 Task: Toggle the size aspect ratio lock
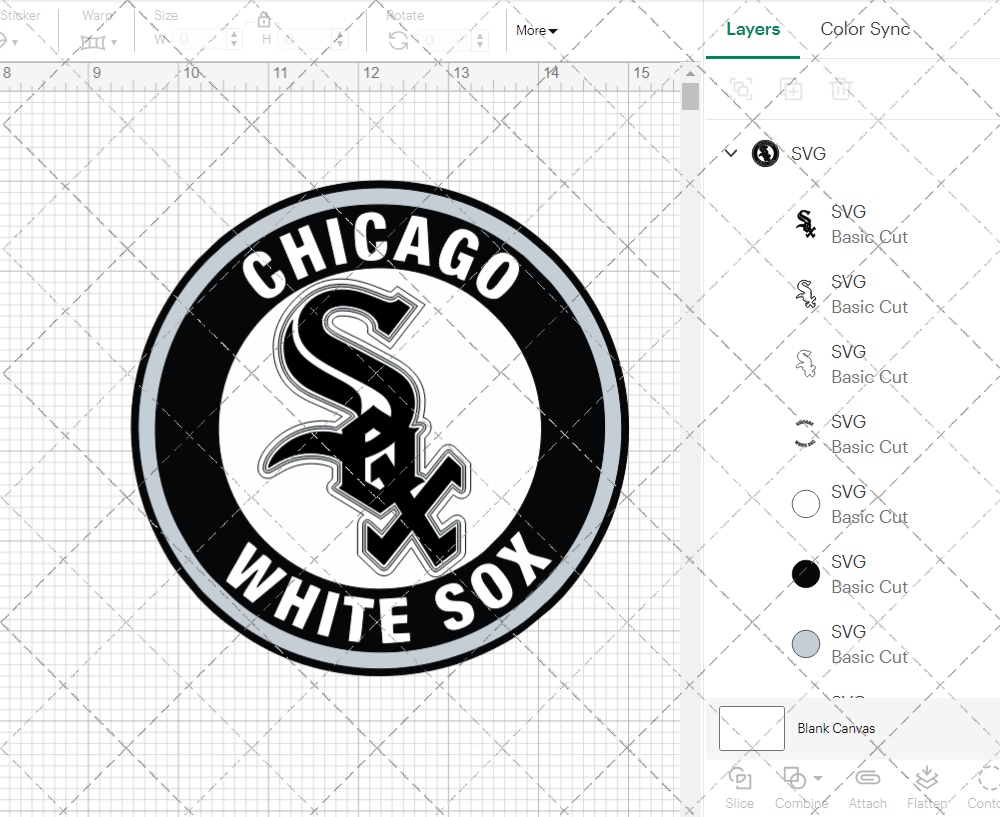[x=263, y=20]
